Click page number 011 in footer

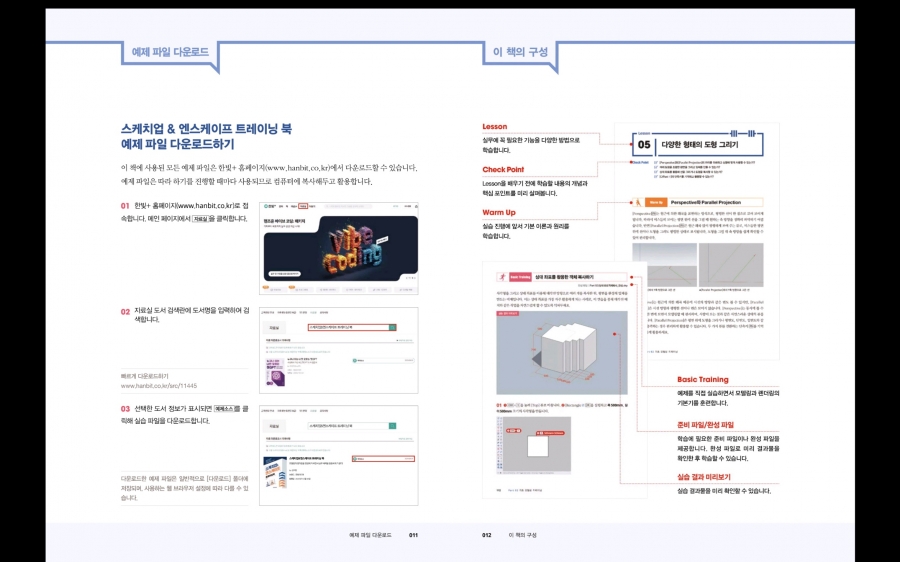(x=414, y=535)
